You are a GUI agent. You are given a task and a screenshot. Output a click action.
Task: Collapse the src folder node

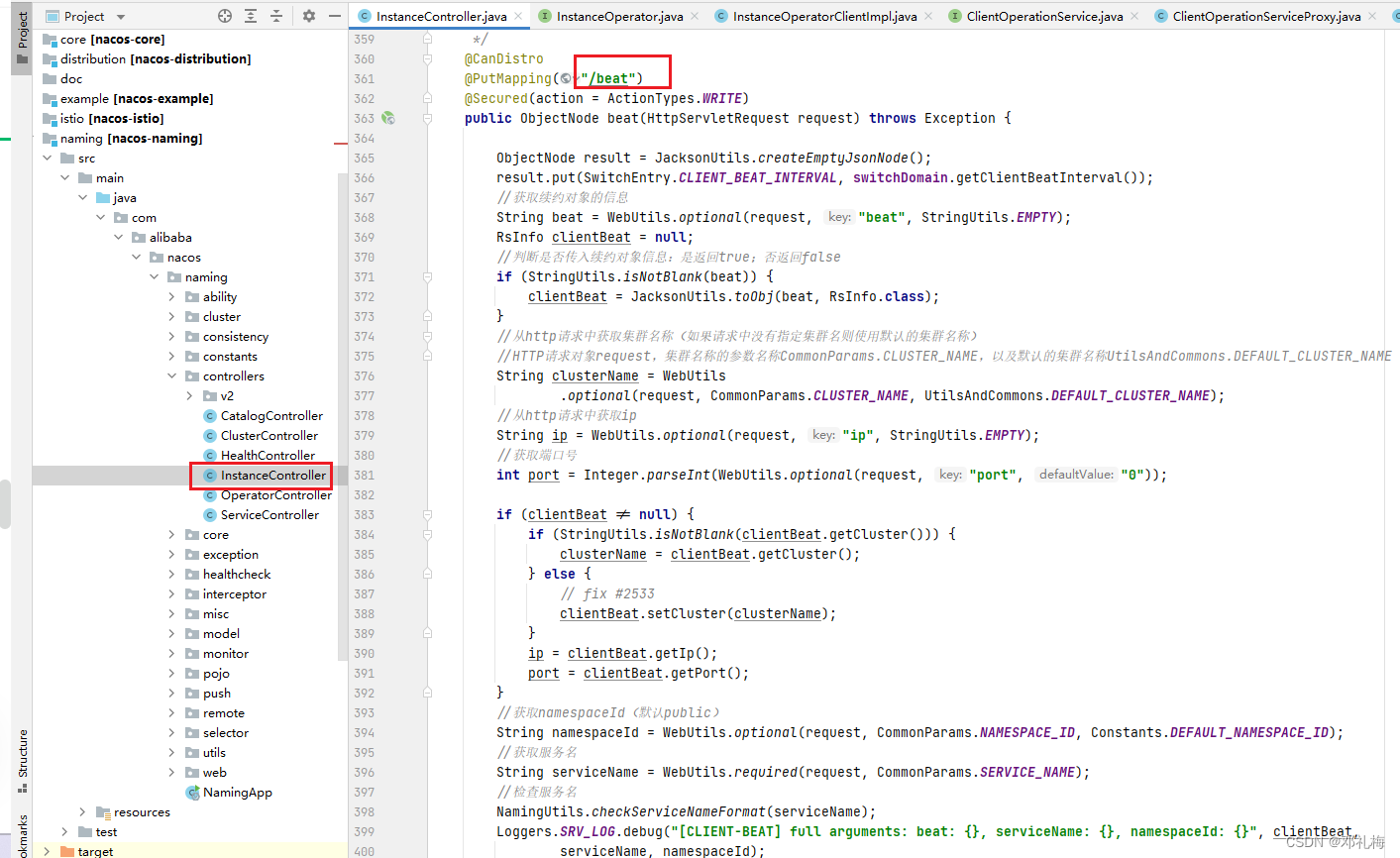(x=48, y=158)
